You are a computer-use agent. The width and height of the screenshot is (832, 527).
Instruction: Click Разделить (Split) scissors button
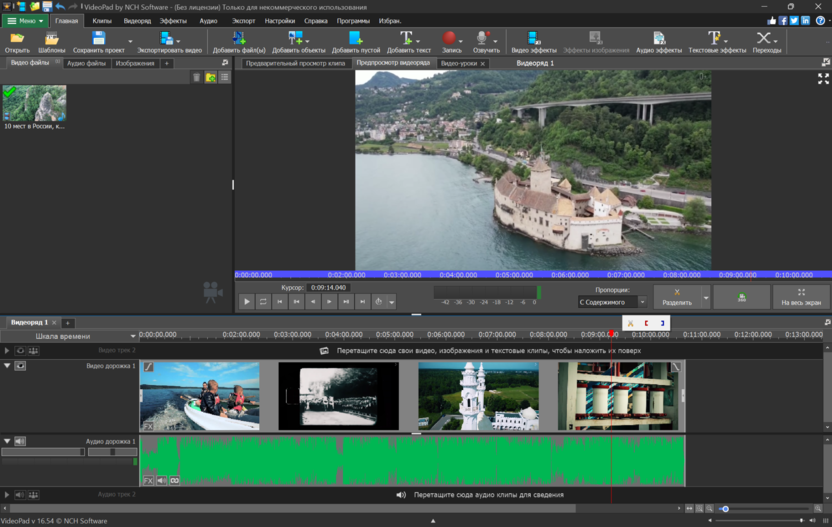[x=677, y=297]
